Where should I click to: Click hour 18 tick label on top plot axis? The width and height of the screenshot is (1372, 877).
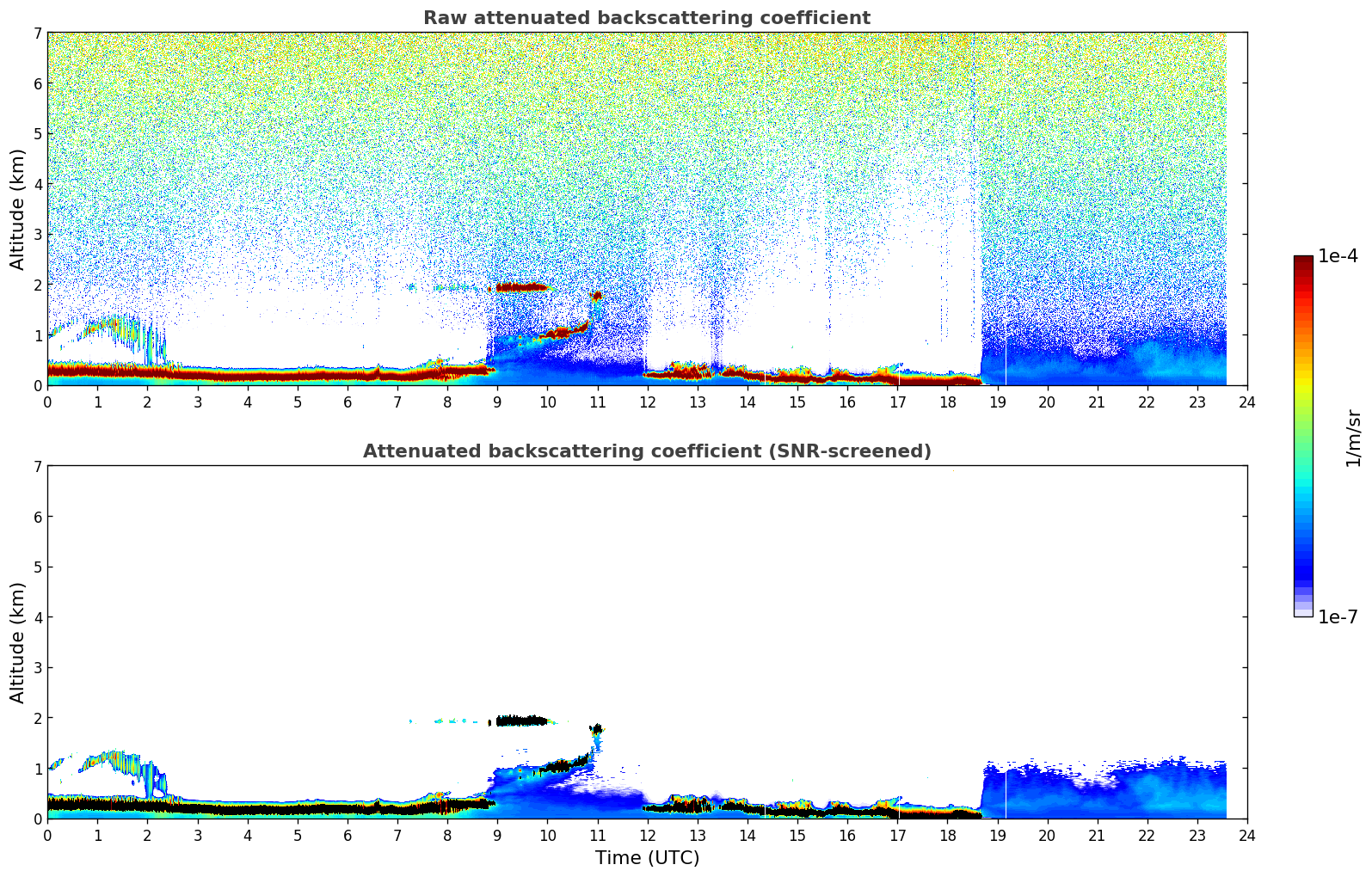point(947,402)
